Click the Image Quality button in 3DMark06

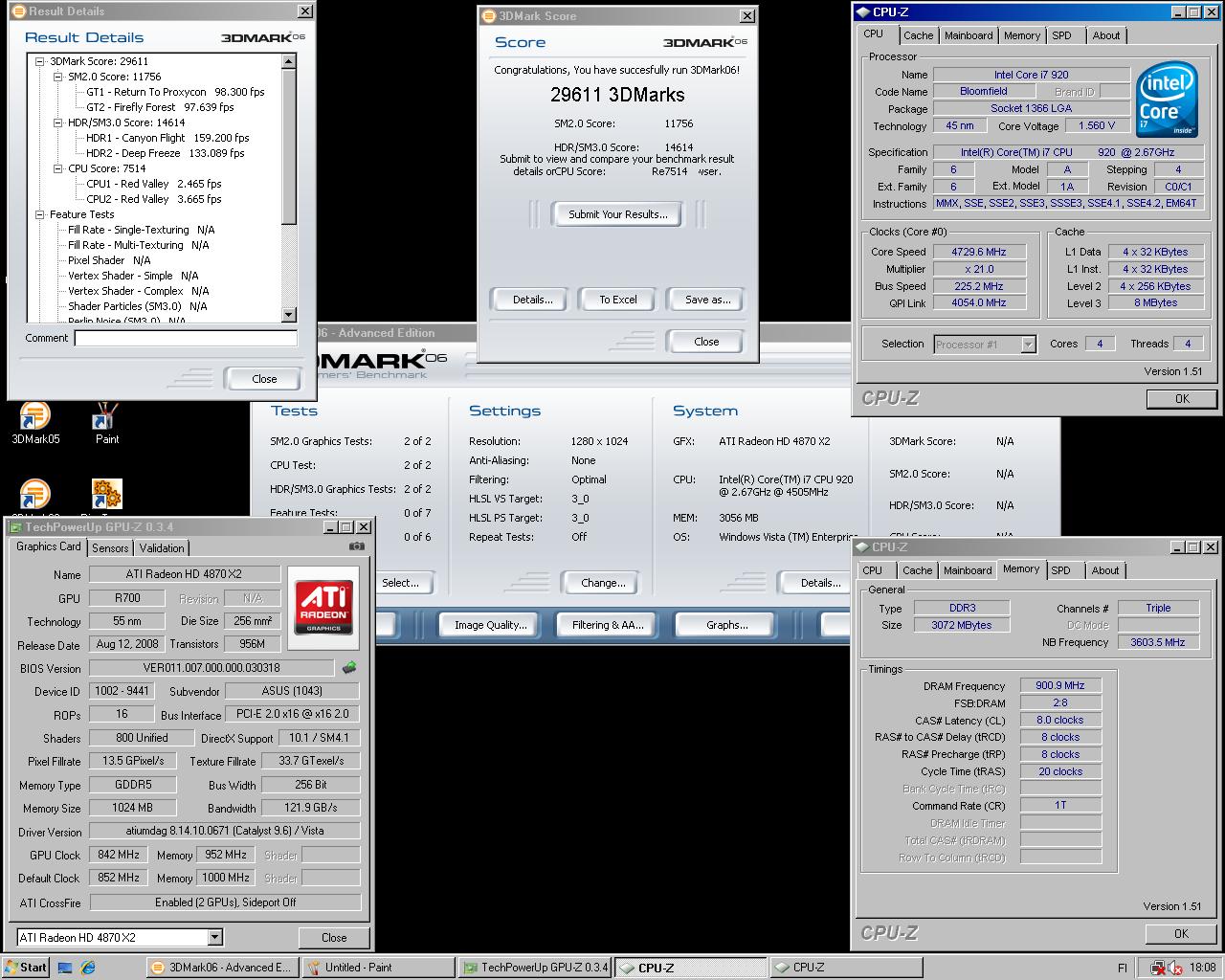point(490,625)
